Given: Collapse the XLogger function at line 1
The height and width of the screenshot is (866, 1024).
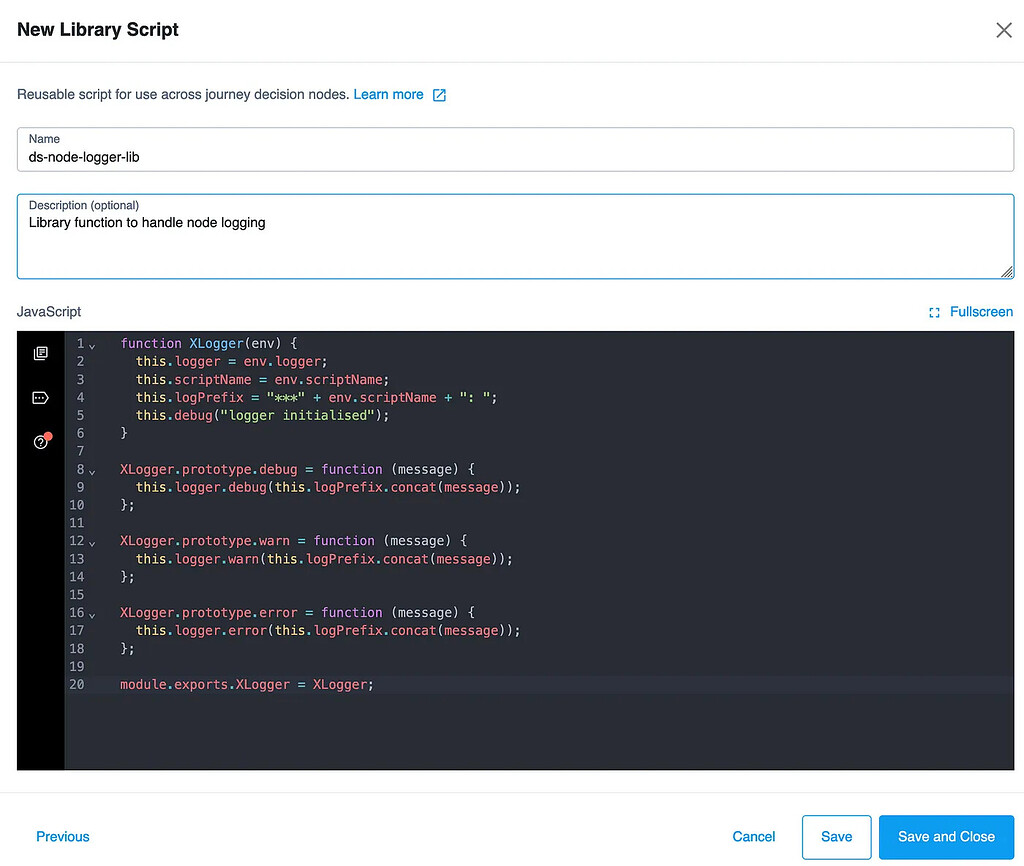Looking at the screenshot, I should coord(93,343).
